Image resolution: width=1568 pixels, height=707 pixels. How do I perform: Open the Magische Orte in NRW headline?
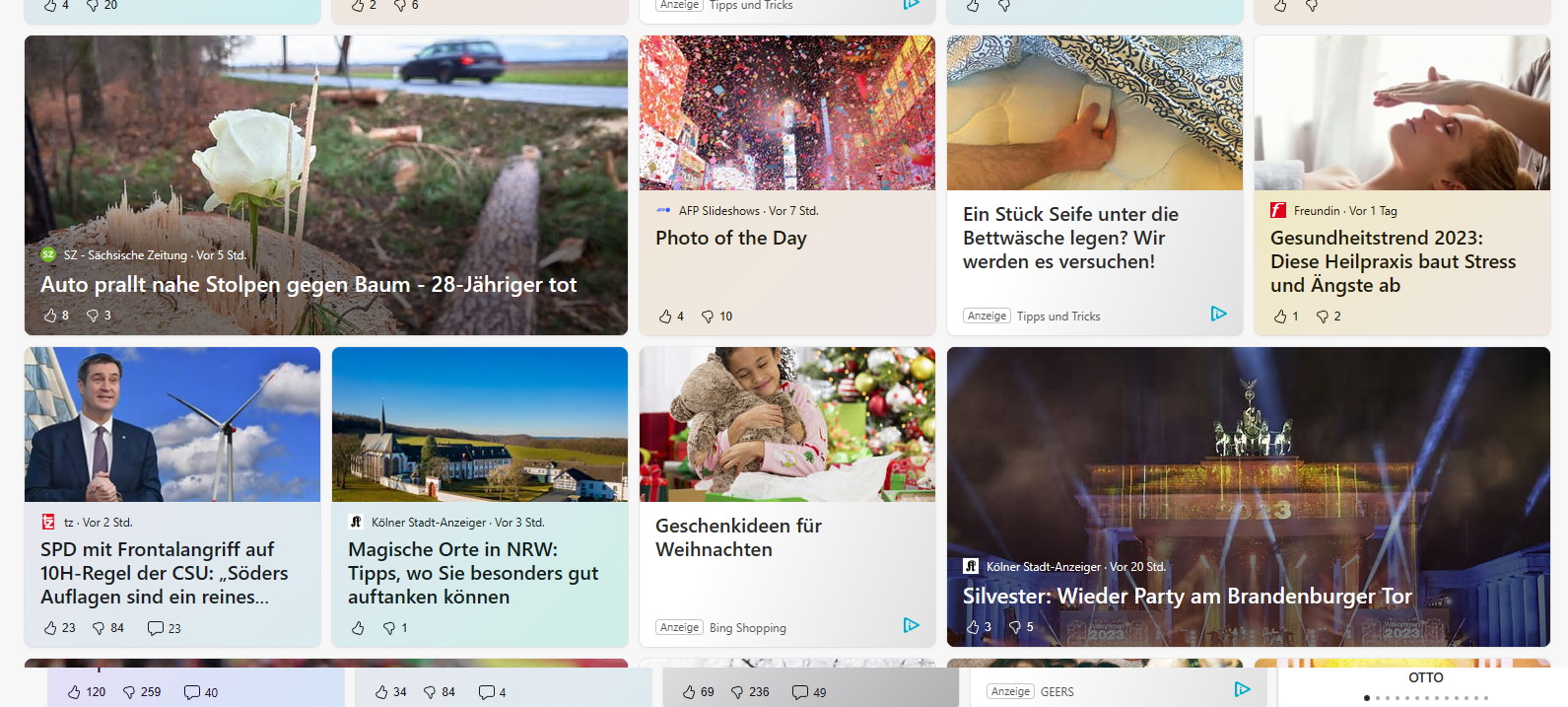click(472, 573)
